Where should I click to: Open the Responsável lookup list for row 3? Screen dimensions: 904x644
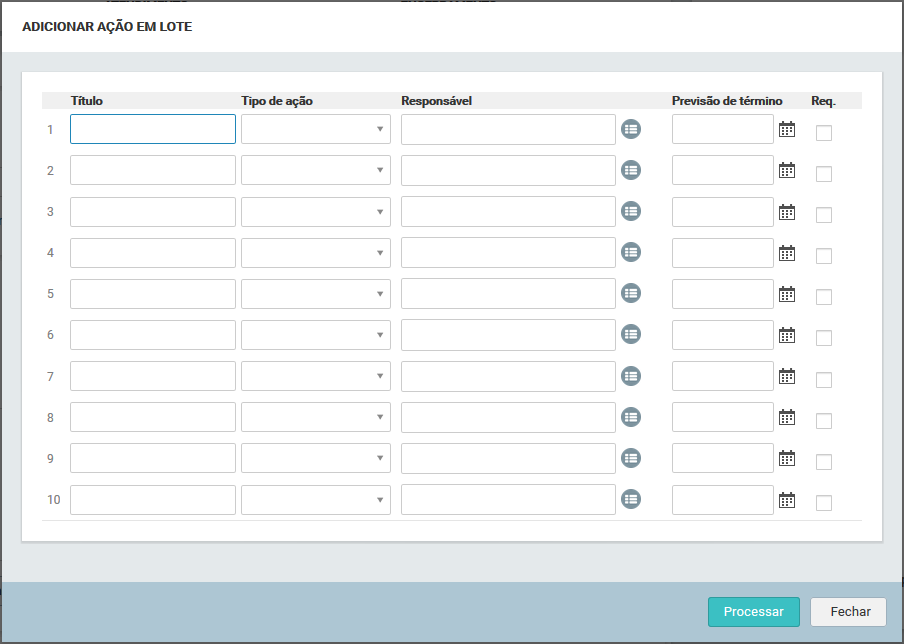(x=631, y=211)
